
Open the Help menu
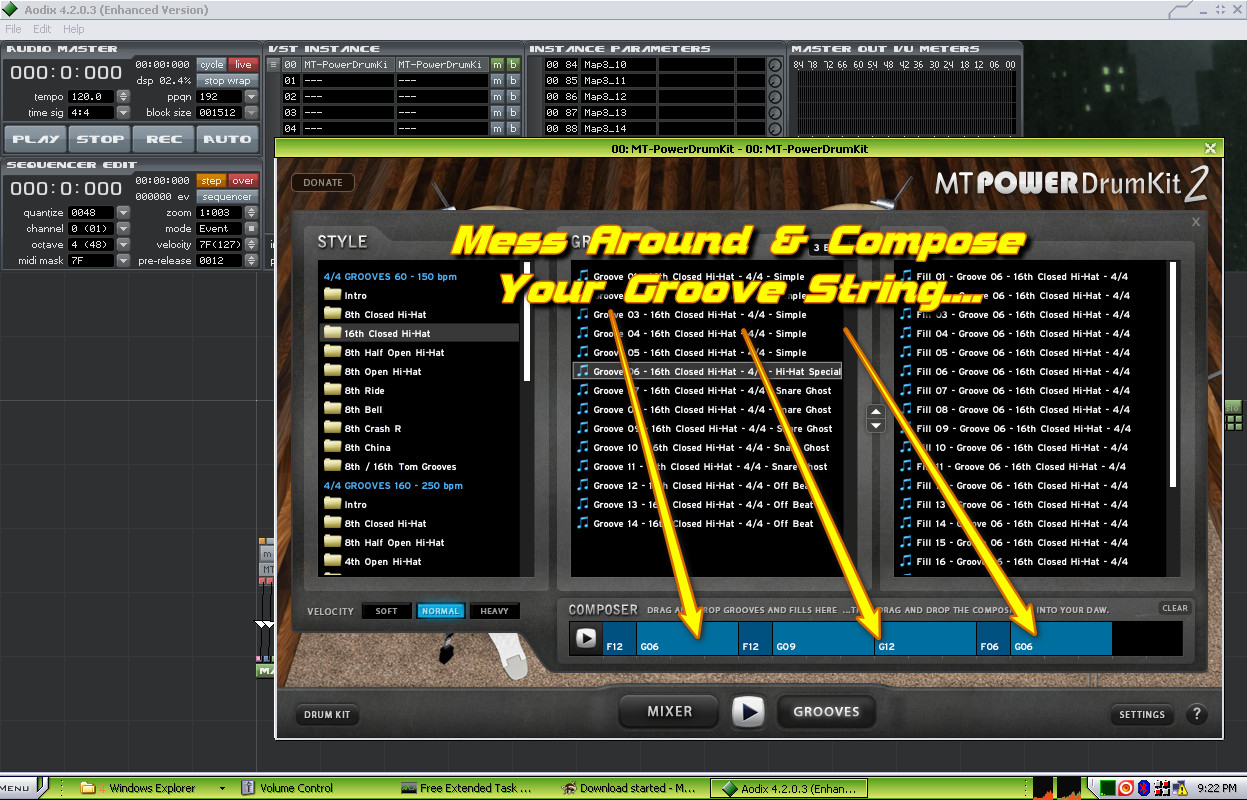click(74, 29)
